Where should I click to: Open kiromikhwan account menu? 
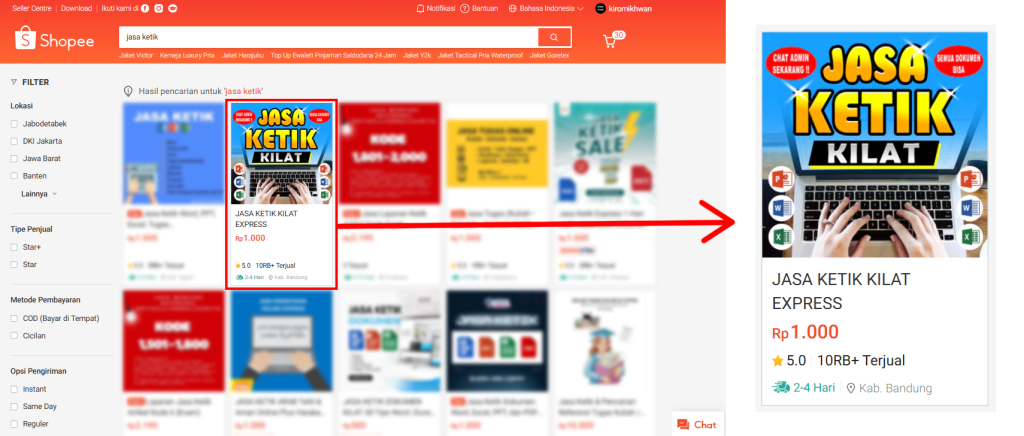623,8
